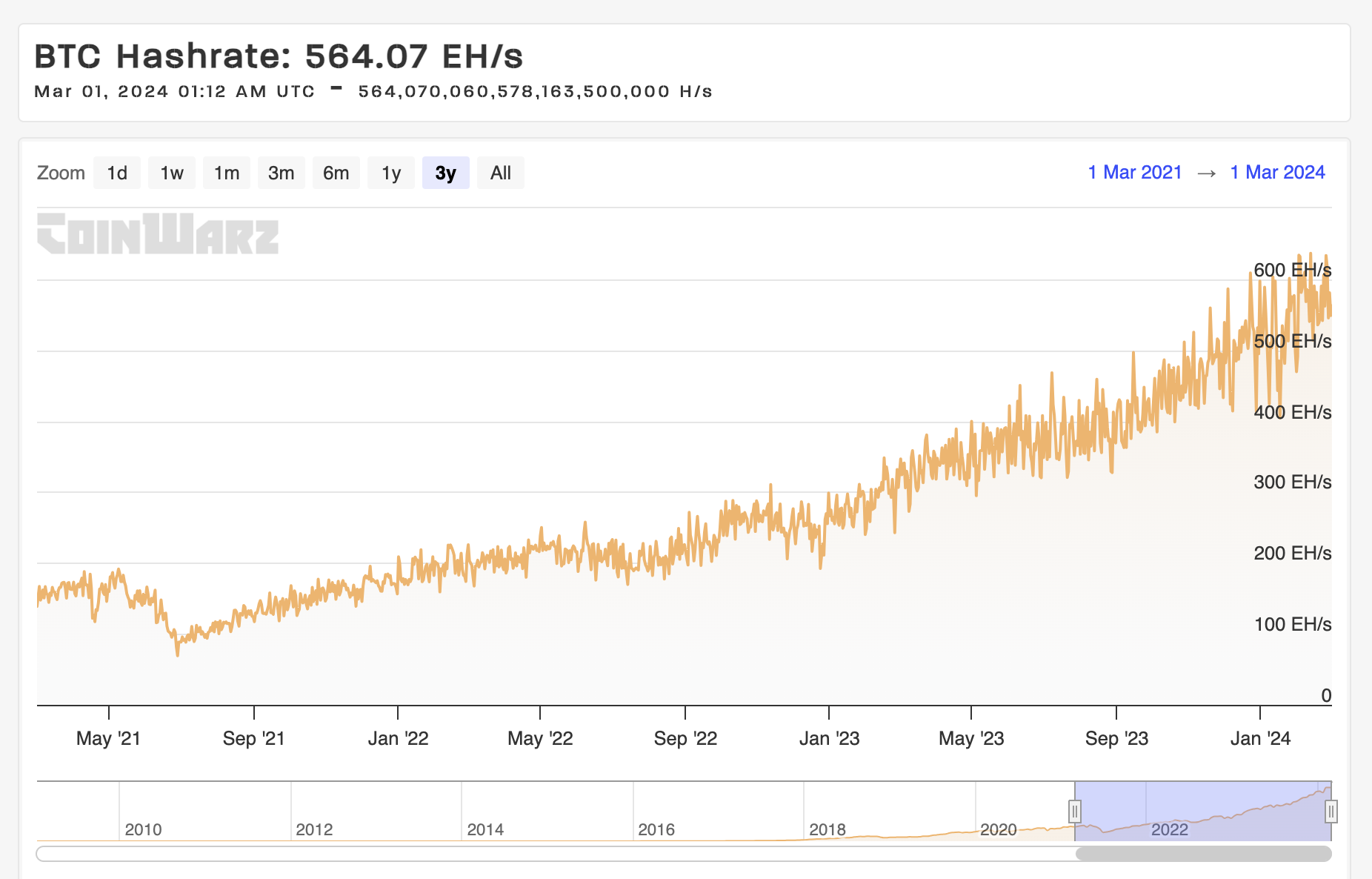Screen dimensions: 1372x879
Task: Choose the 3m zoom option
Action: [282, 173]
